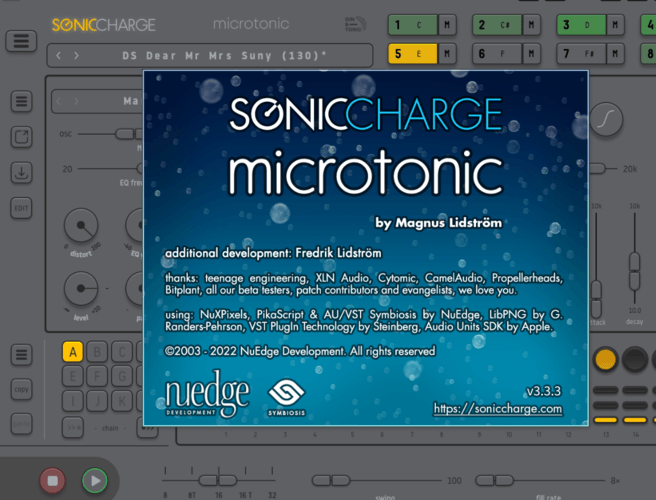Select pattern G
656x500 pixels.
(x=122, y=376)
